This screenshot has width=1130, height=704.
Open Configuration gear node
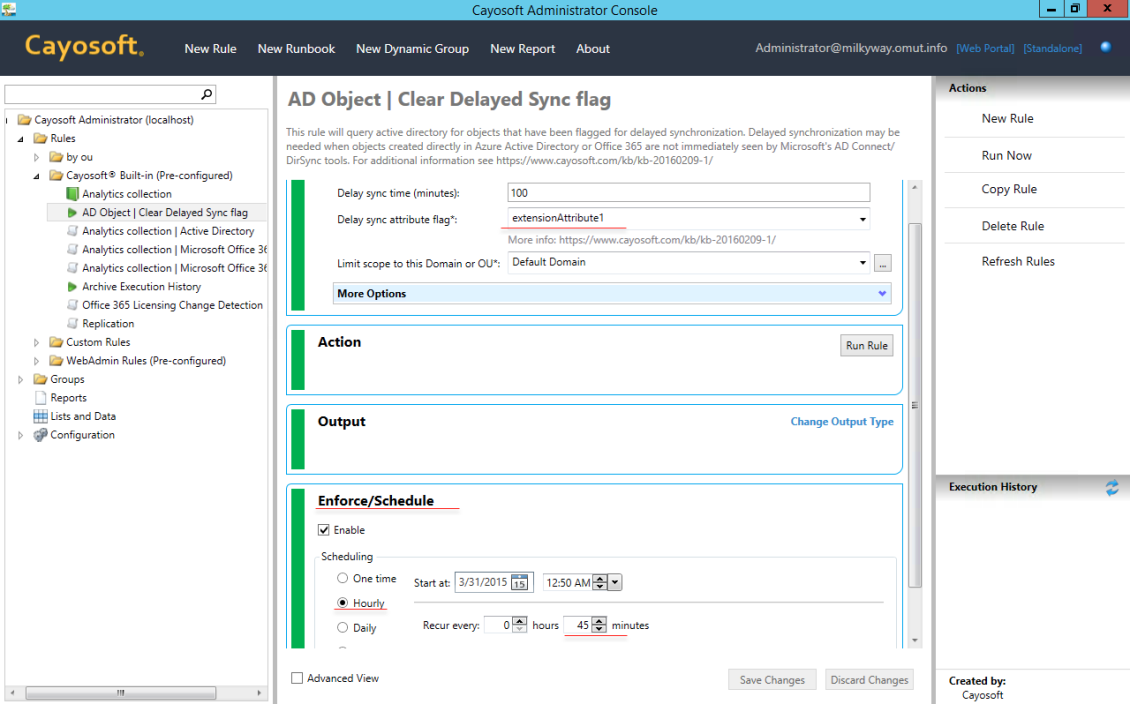(40, 435)
